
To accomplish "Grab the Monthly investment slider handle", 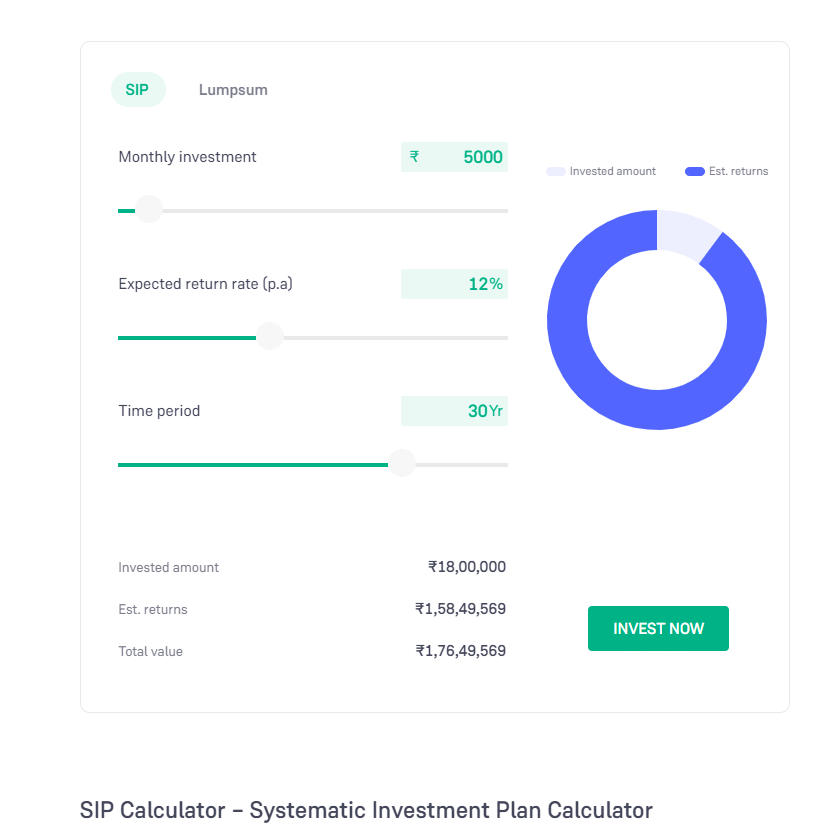I will 149,210.
